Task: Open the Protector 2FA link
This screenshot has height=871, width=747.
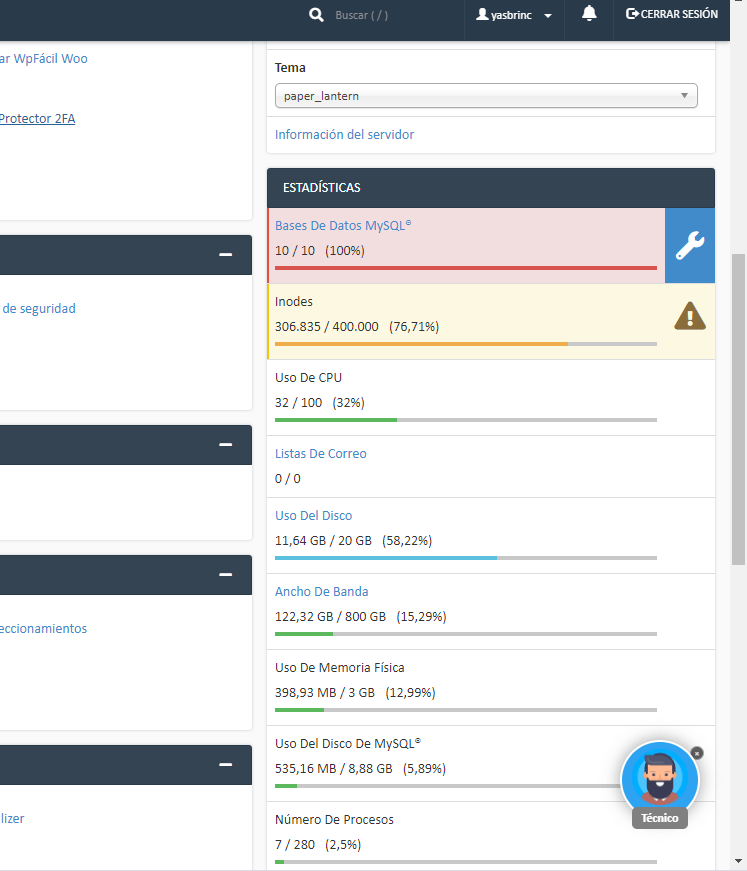Action: [x=37, y=118]
